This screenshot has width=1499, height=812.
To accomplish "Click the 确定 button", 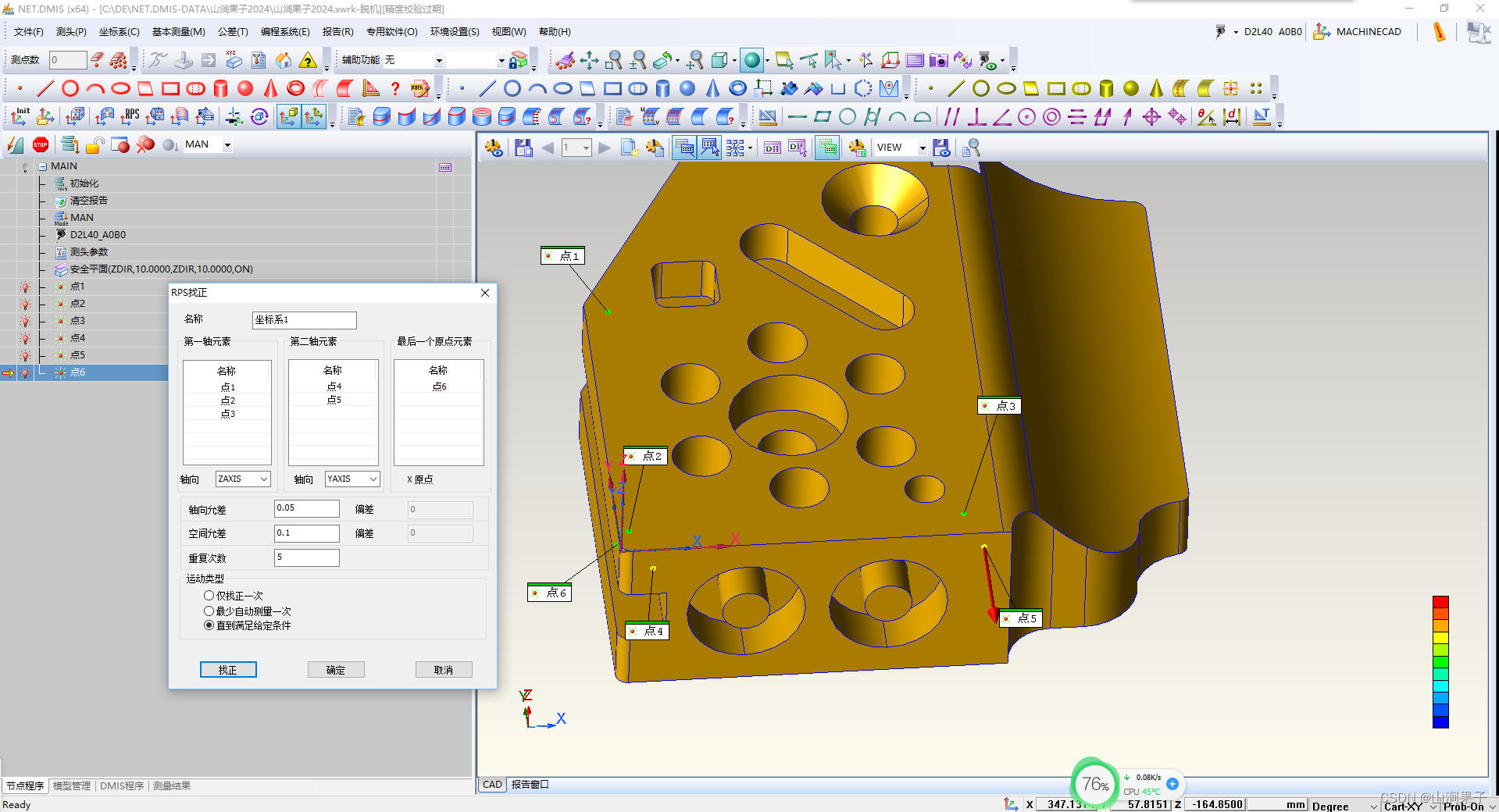I will pos(336,670).
